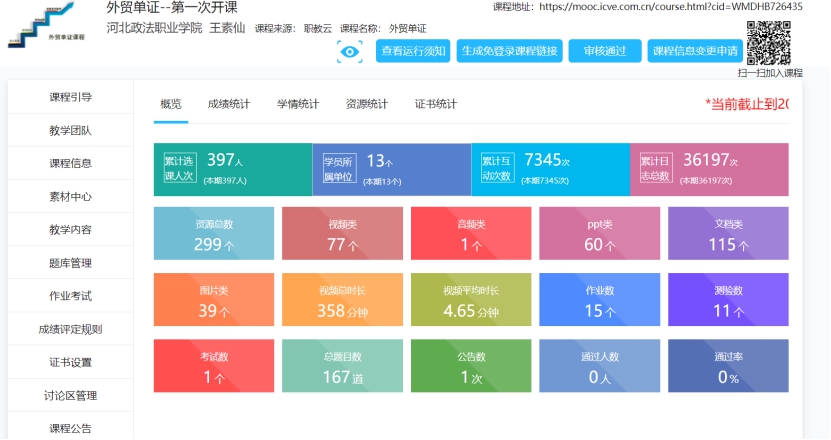Go to 素材中心 in the sidebar
This screenshot has height=440, width=831.
70,197
